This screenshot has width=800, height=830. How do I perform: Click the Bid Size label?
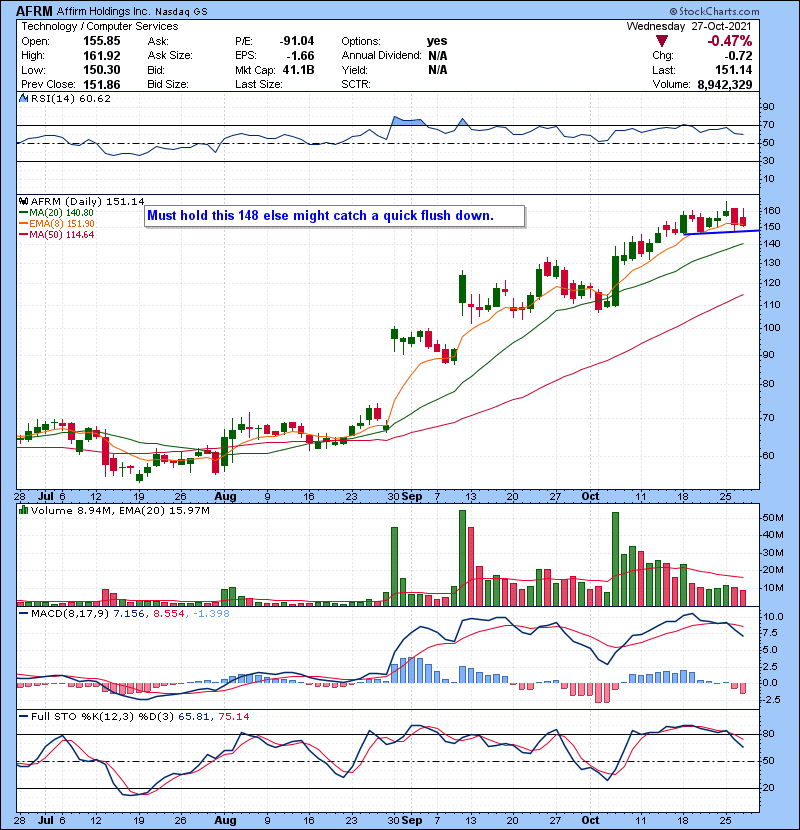coord(168,85)
